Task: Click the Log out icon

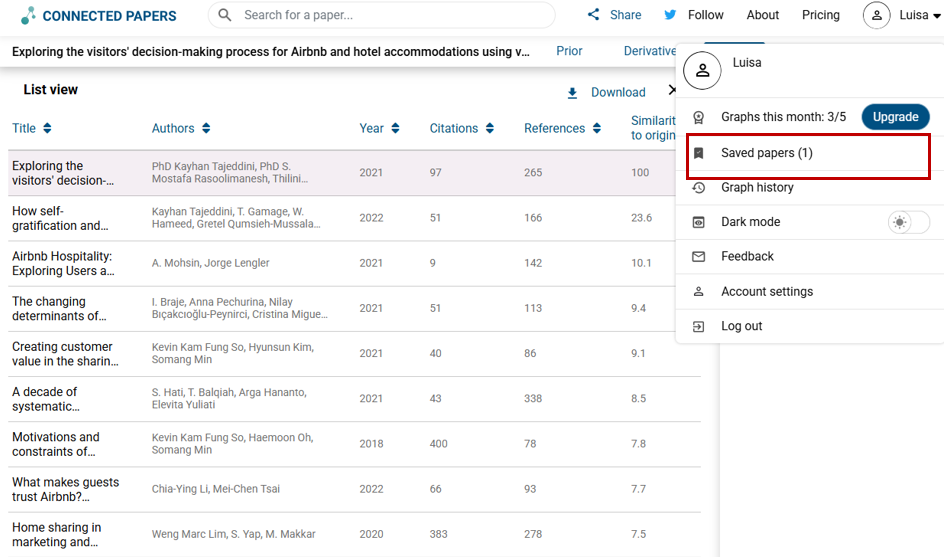Action: (x=700, y=326)
